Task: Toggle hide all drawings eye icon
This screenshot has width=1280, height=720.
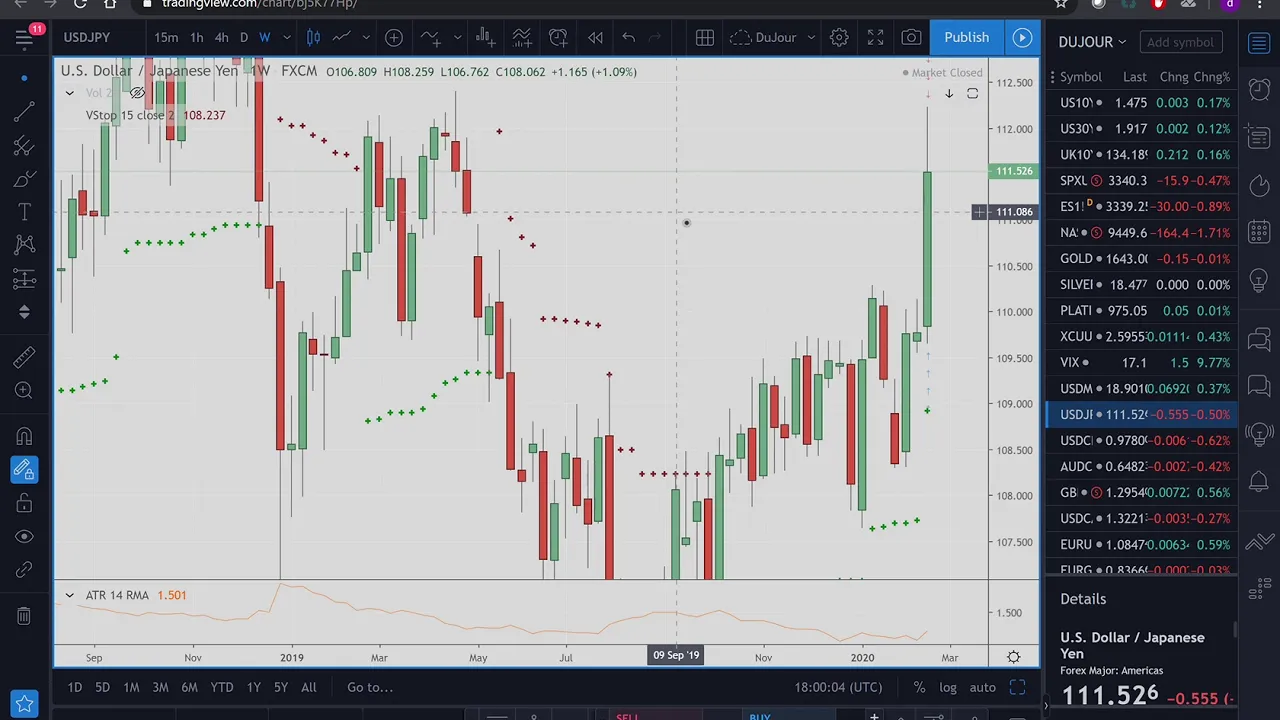Action: (x=24, y=537)
